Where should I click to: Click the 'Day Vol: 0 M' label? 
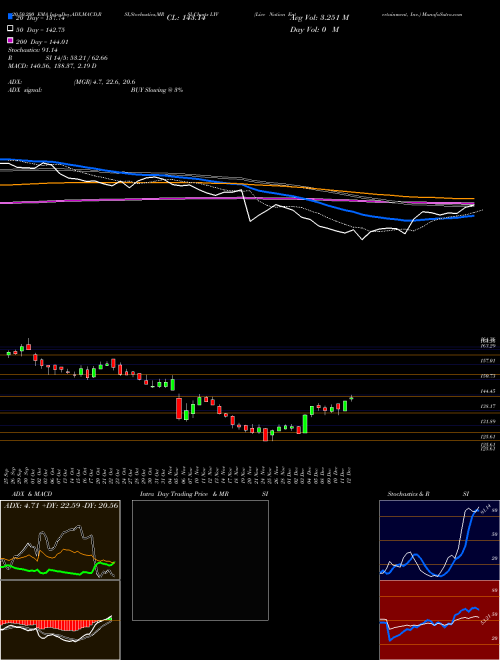(x=314, y=29)
